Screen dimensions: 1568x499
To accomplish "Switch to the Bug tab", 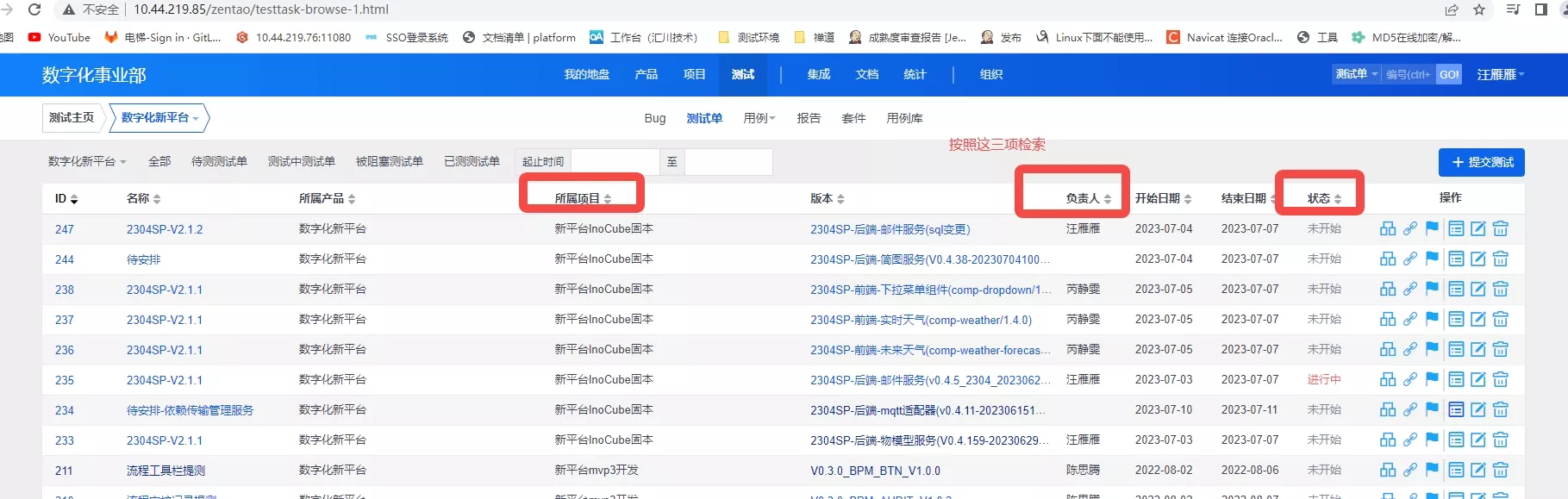I will 655,118.
